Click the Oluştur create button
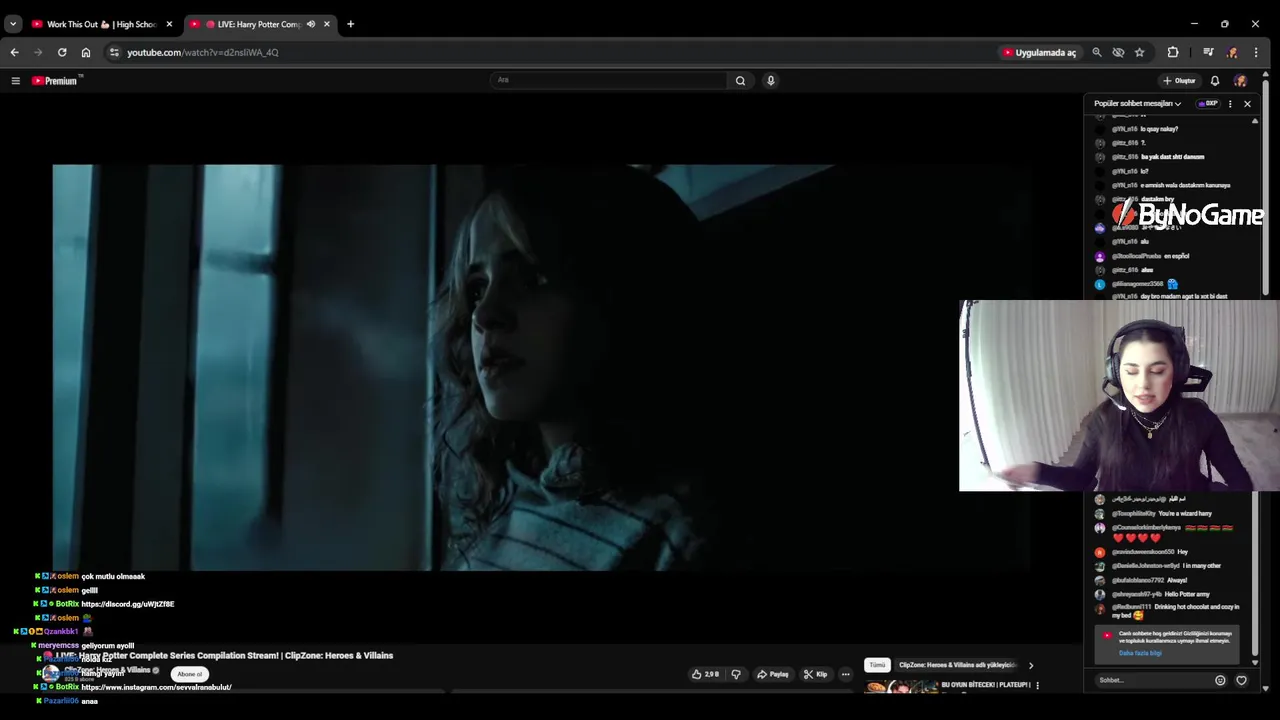 click(x=1179, y=81)
